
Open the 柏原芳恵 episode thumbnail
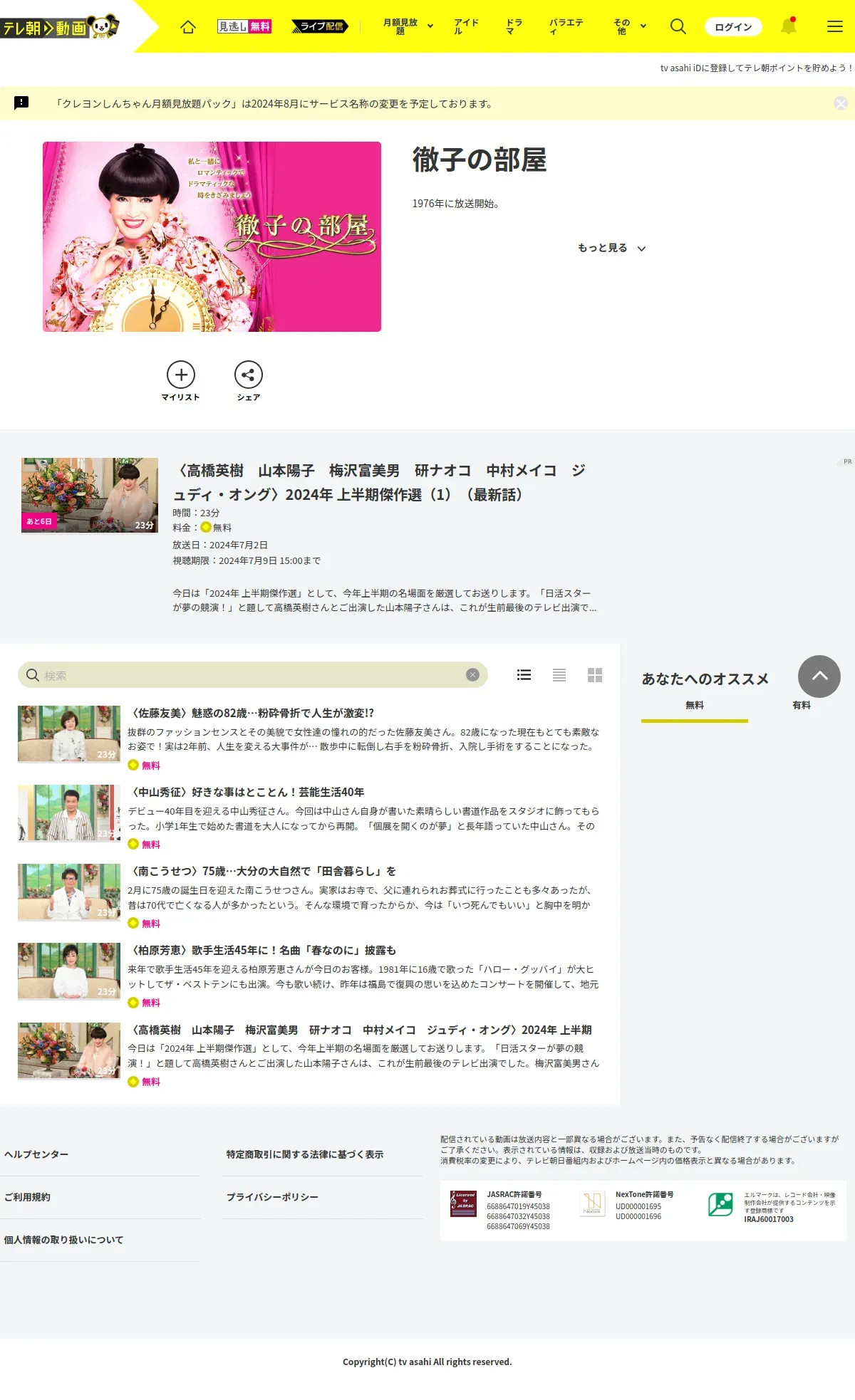coord(69,971)
